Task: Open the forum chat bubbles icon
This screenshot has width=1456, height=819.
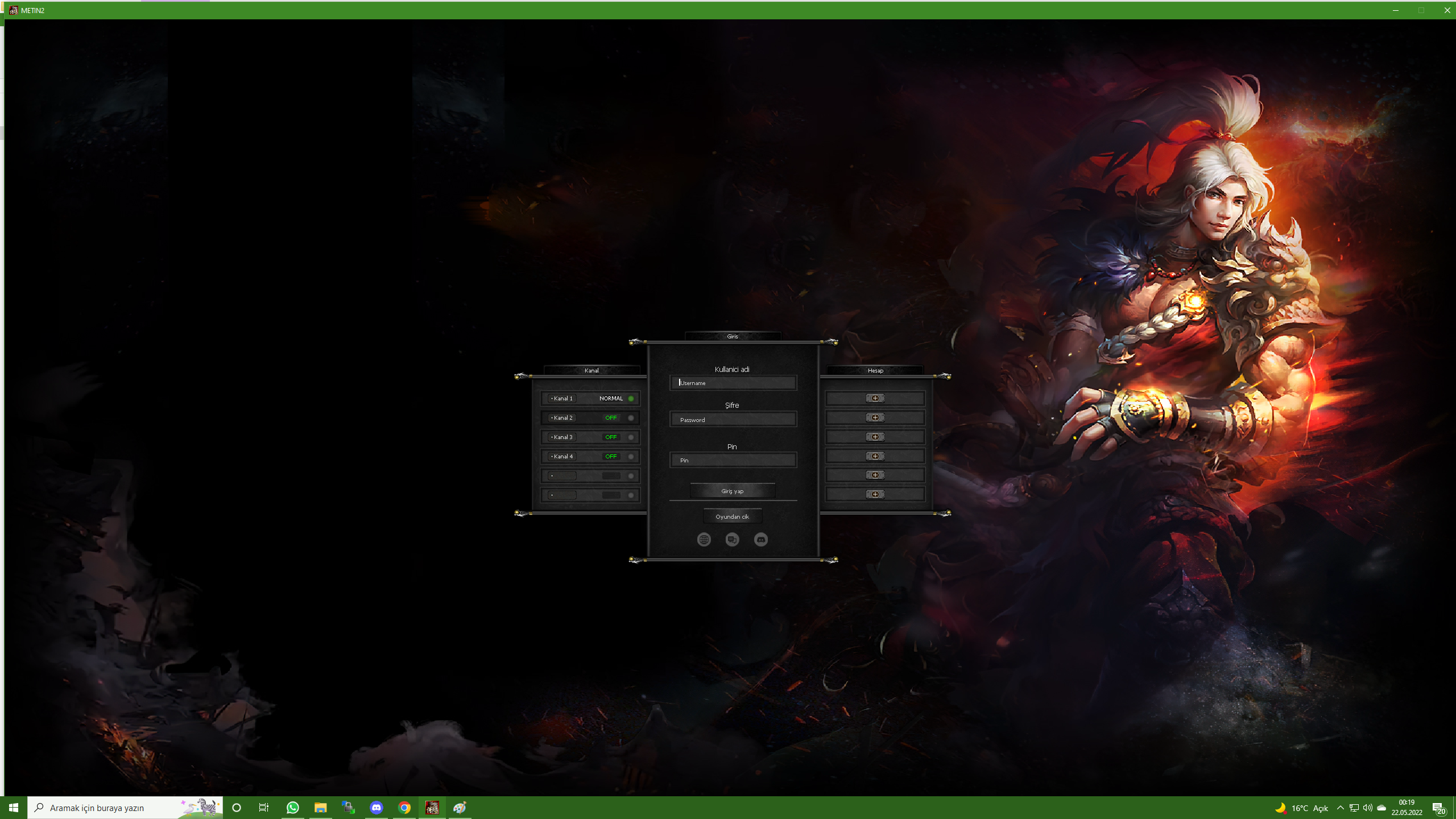Action: [732, 539]
